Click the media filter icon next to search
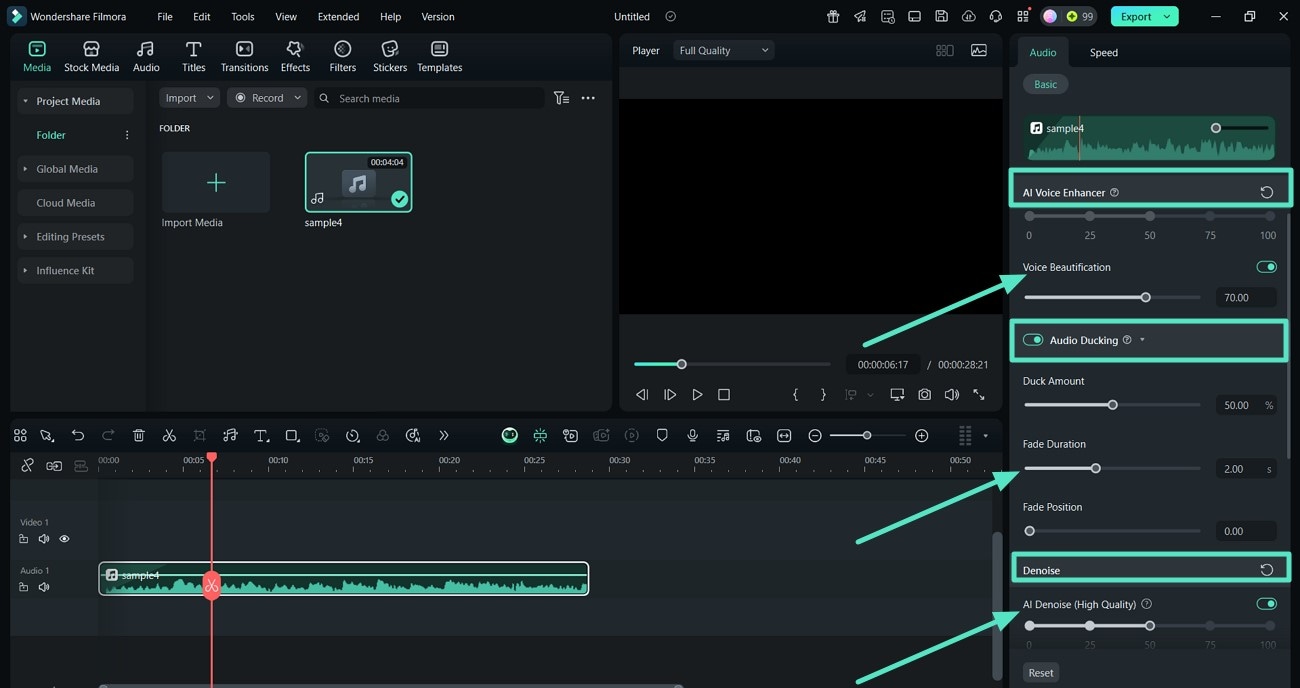 point(561,98)
